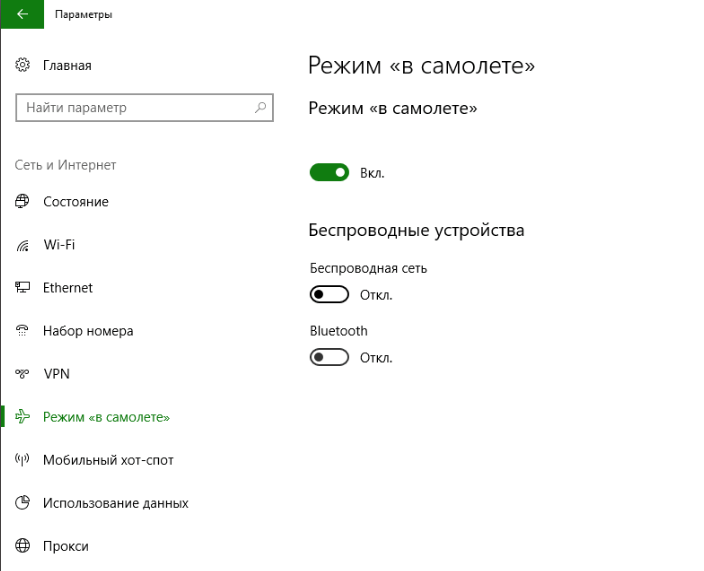This screenshot has width=704, height=571.
Task: Focus the Найти параметр search field
Action: (x=144, y=107)
